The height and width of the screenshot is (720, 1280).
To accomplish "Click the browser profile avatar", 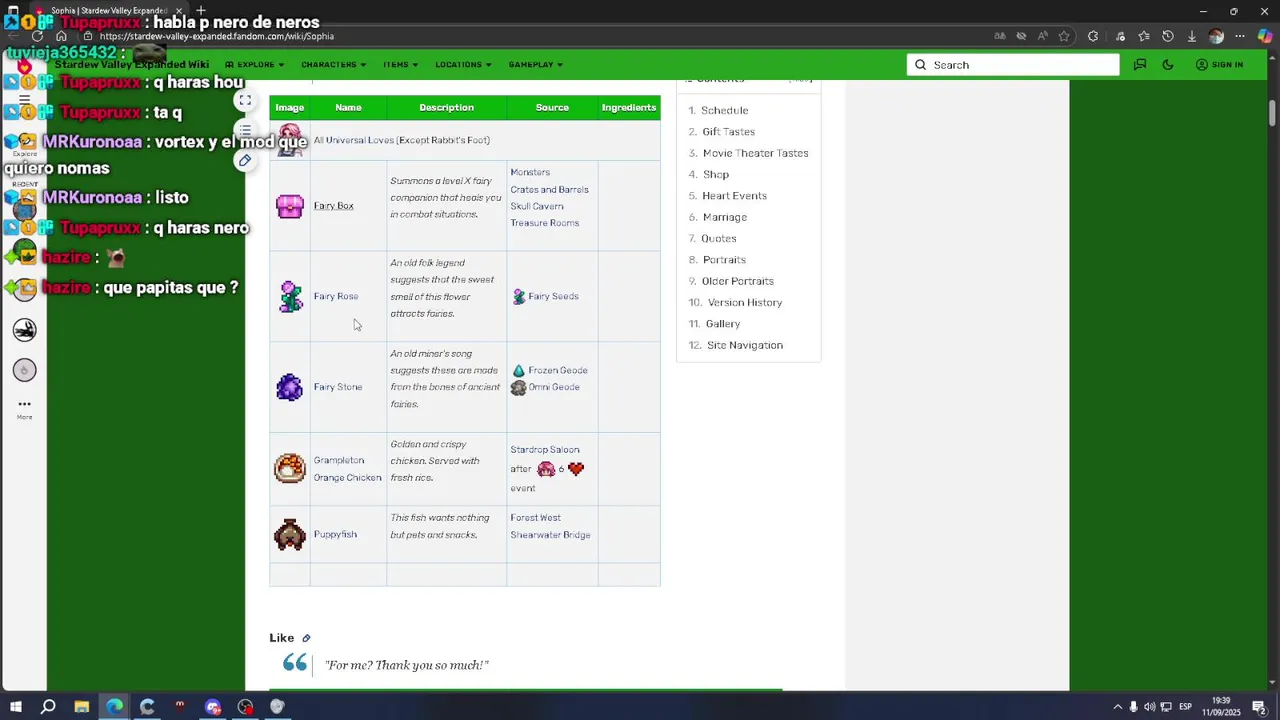I will [1216, 36].
